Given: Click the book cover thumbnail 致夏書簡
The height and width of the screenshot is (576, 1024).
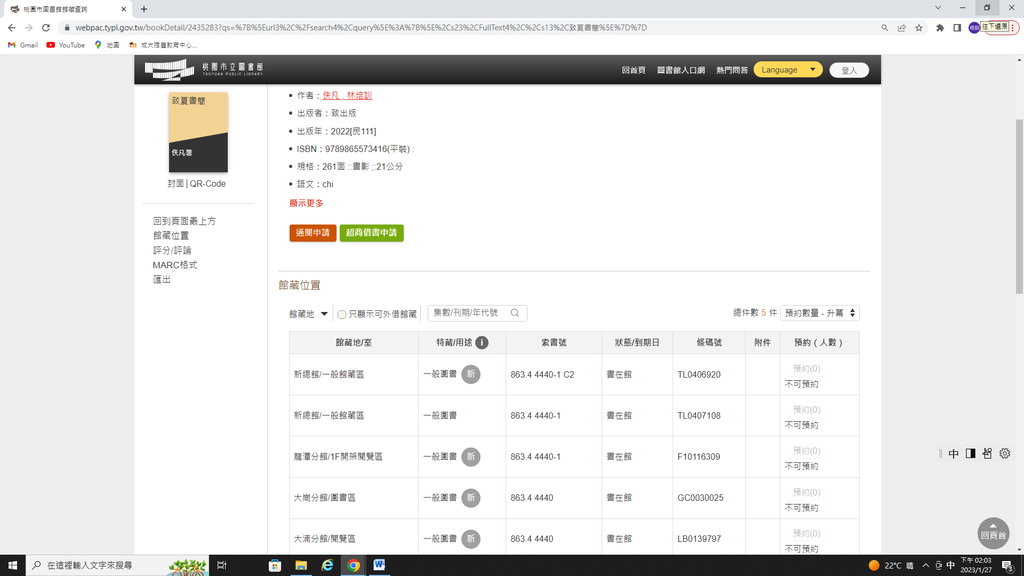Looking at the screenshot, I should pos(198,132).
